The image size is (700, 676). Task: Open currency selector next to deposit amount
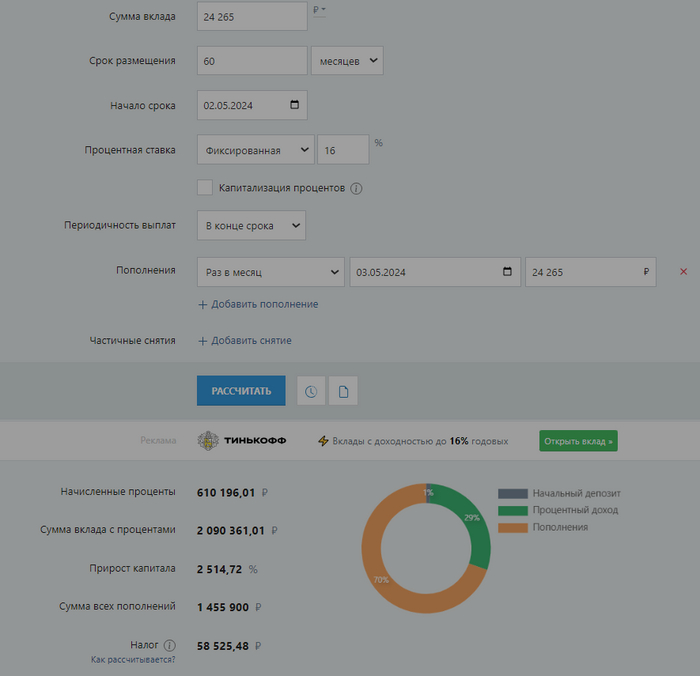click(319, 10)
